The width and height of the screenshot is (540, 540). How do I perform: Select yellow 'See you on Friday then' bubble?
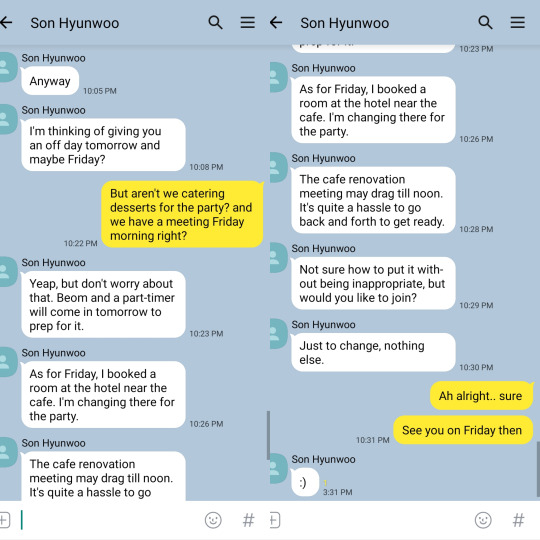463,430
